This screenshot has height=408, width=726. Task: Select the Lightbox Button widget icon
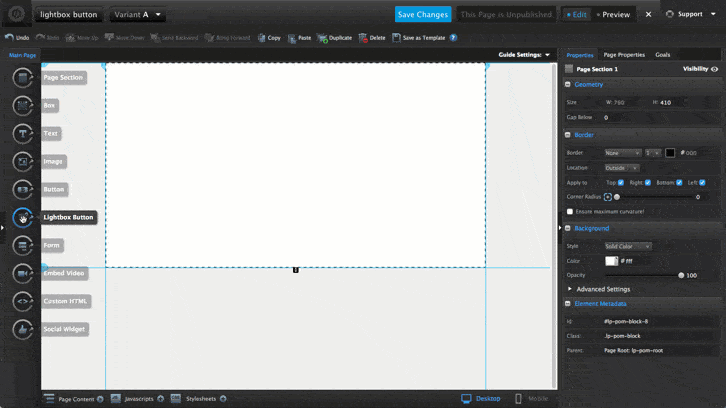coord(22,218)
